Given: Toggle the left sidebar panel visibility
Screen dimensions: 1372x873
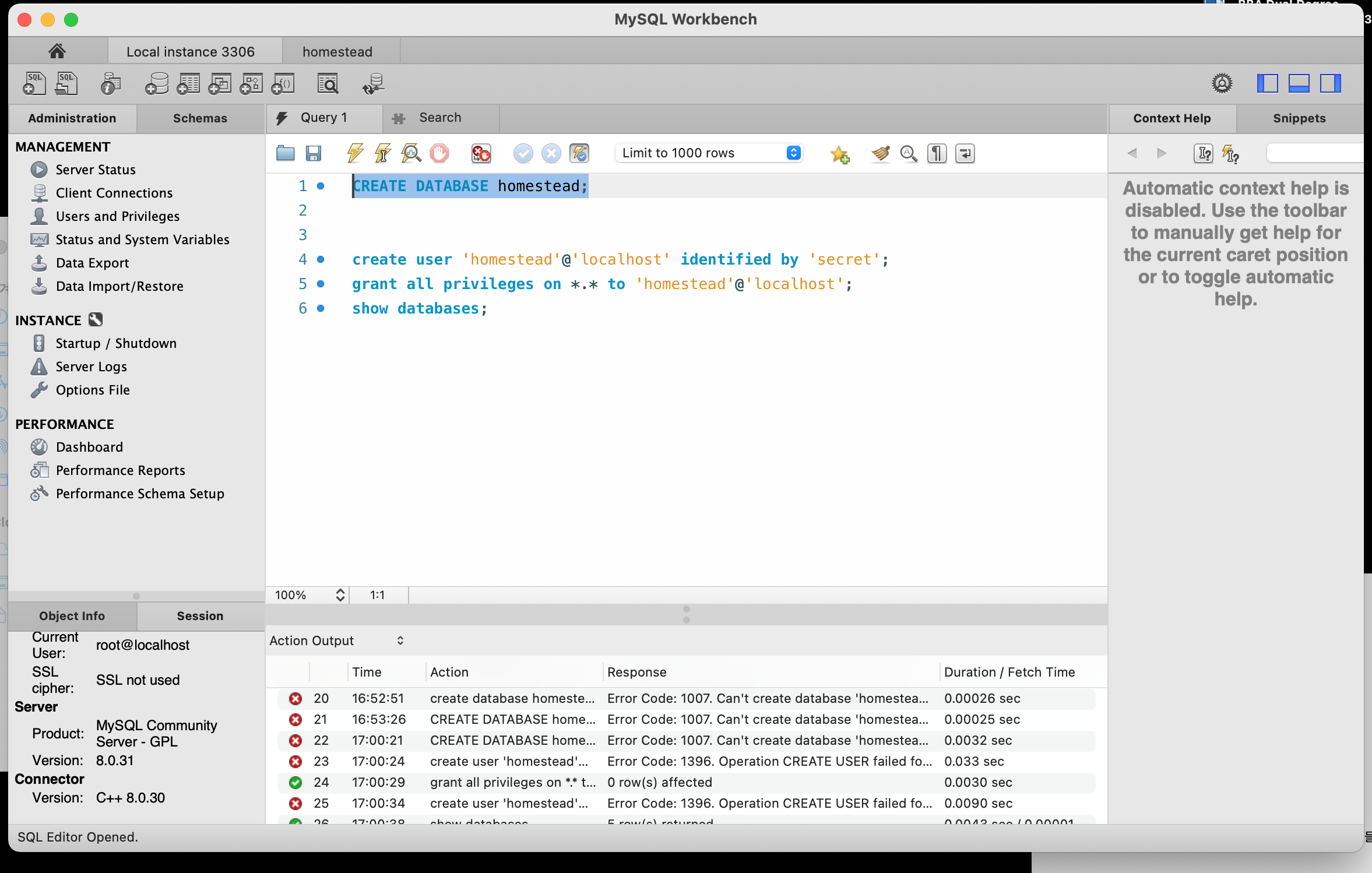Looking at the screenshot, I should pyautogui.click(x=1267, y=84).
